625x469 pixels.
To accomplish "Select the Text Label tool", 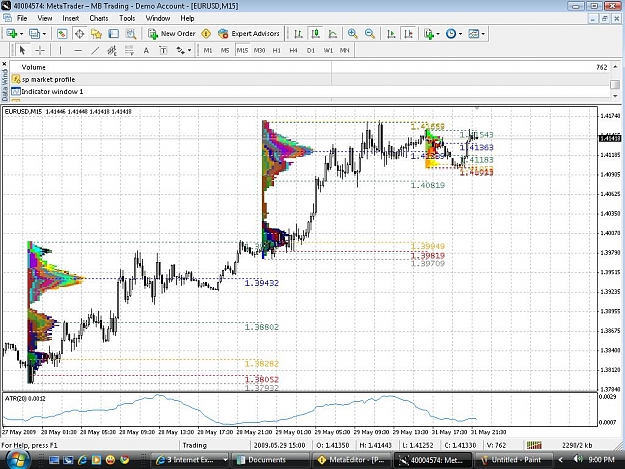I will (x=163, y=50).
